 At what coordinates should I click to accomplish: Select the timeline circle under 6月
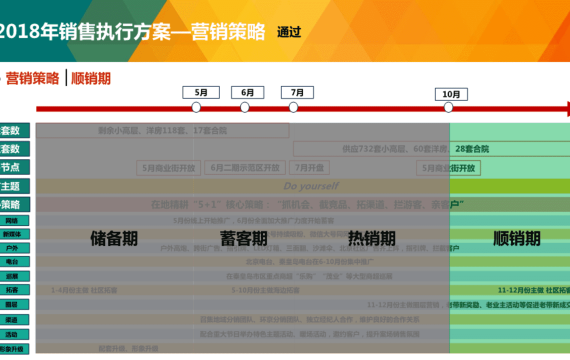(x=245, y=107)
